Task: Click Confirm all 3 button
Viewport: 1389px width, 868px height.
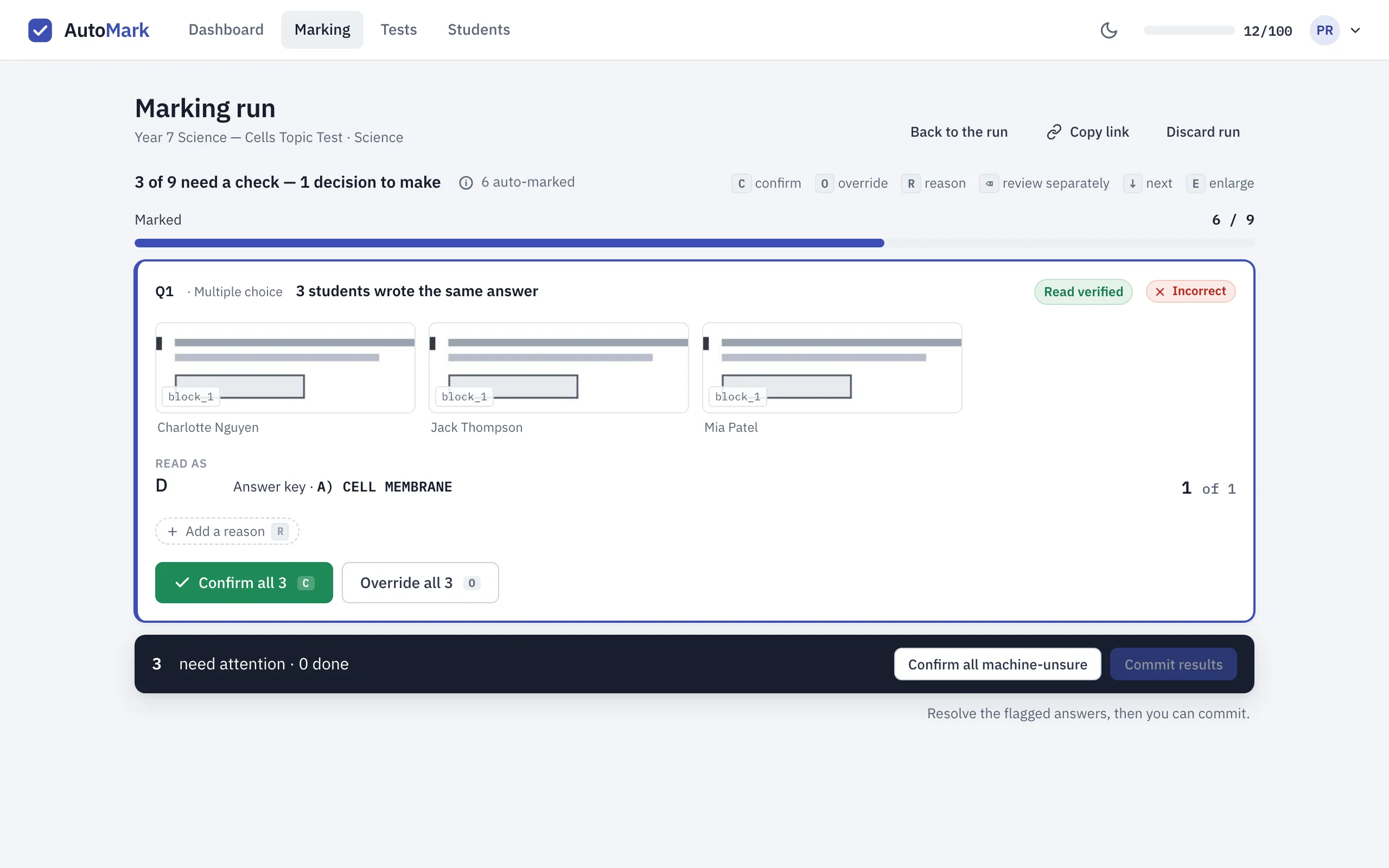Action: click(244, 583)
